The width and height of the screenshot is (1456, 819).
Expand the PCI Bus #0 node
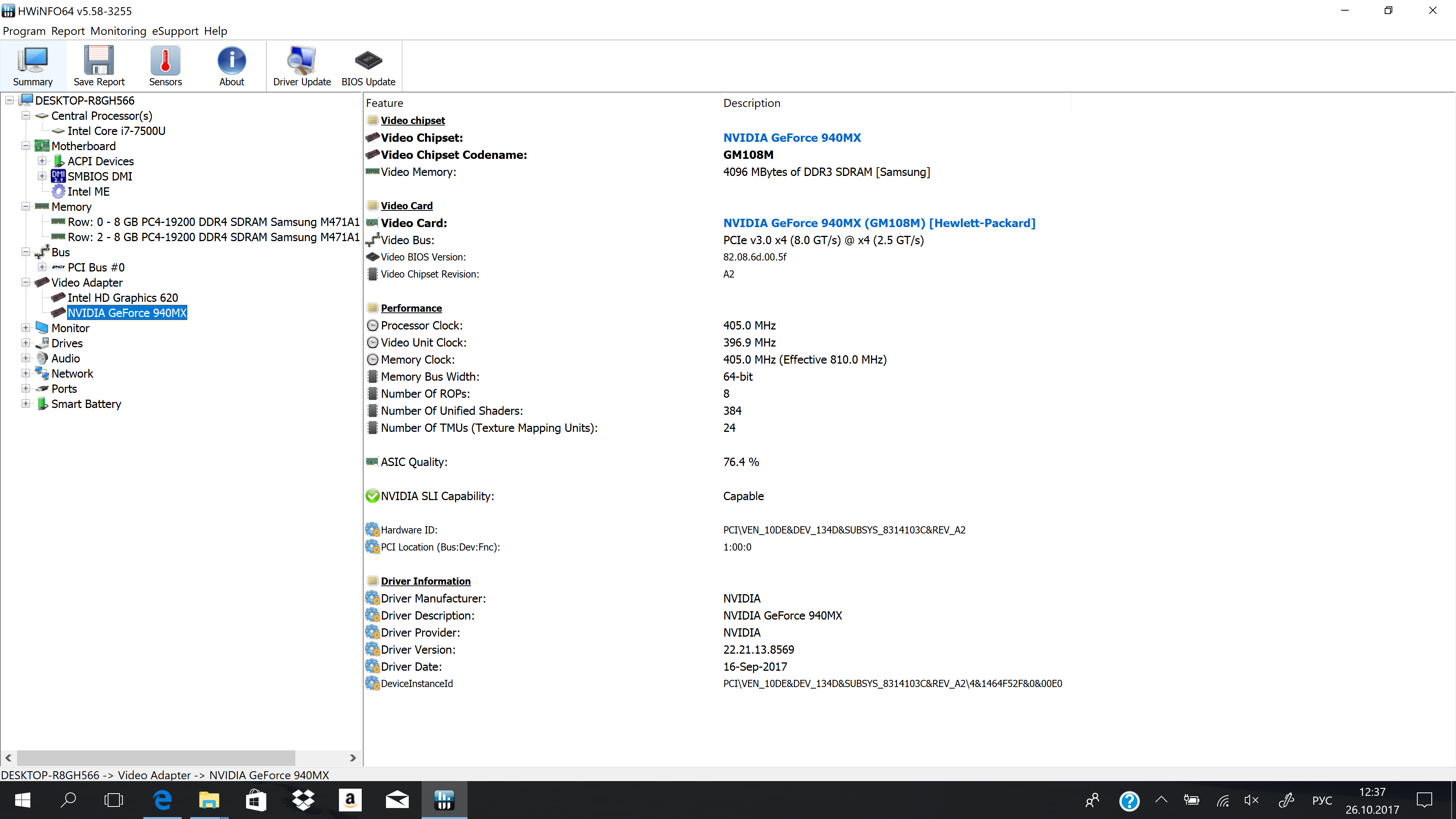pyautogui.click(x=42, y=267)
